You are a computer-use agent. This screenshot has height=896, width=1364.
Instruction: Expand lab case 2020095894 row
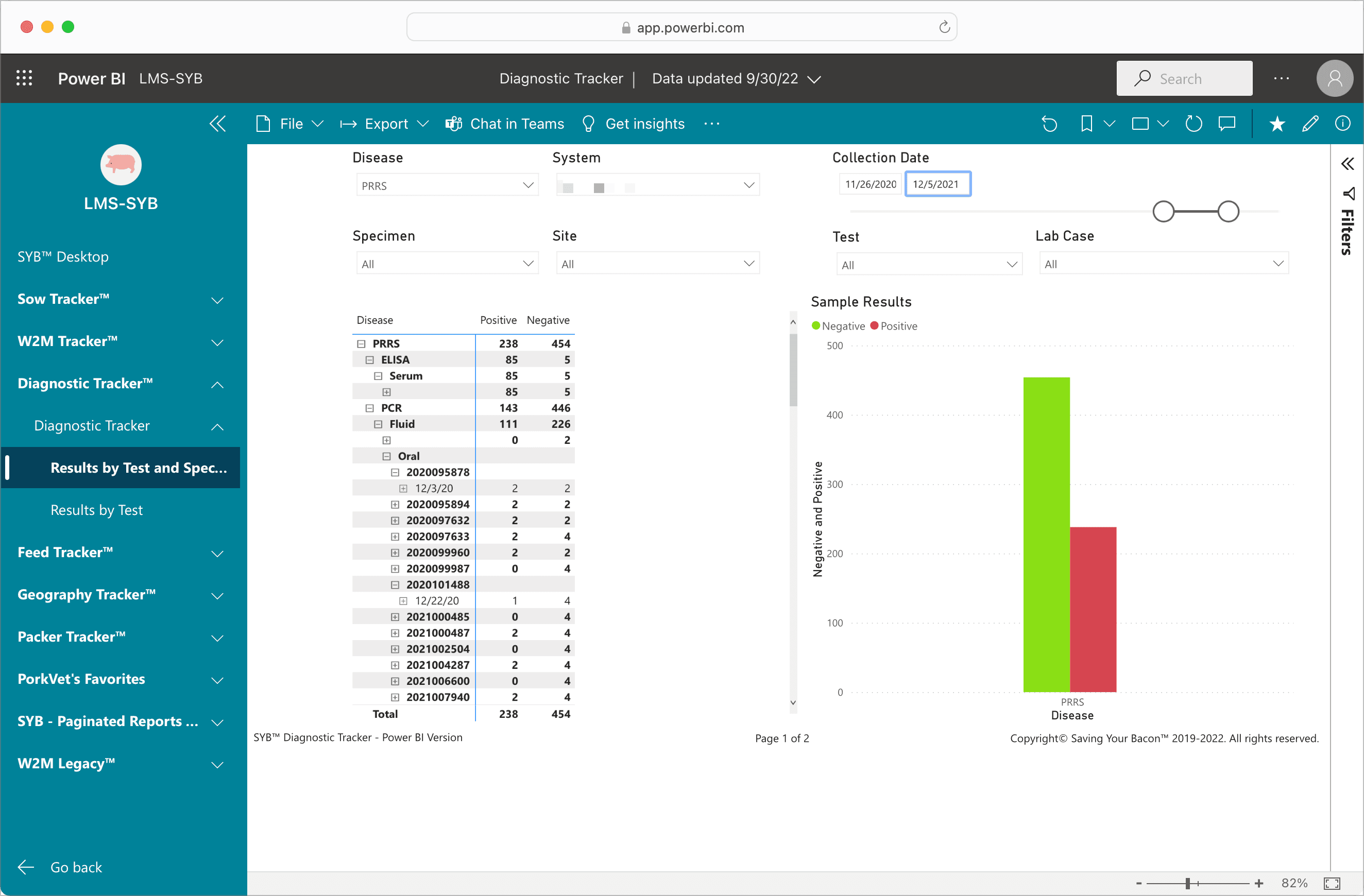(395, 504)
